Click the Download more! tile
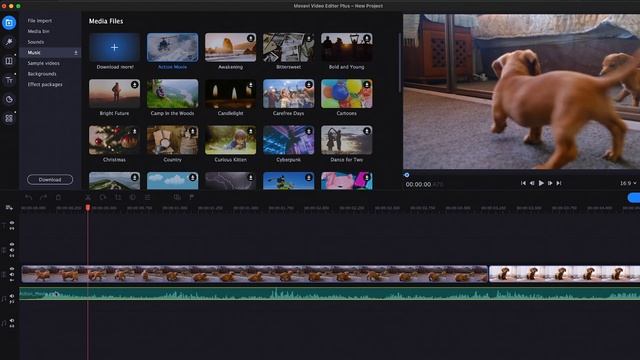 point(114,48)
